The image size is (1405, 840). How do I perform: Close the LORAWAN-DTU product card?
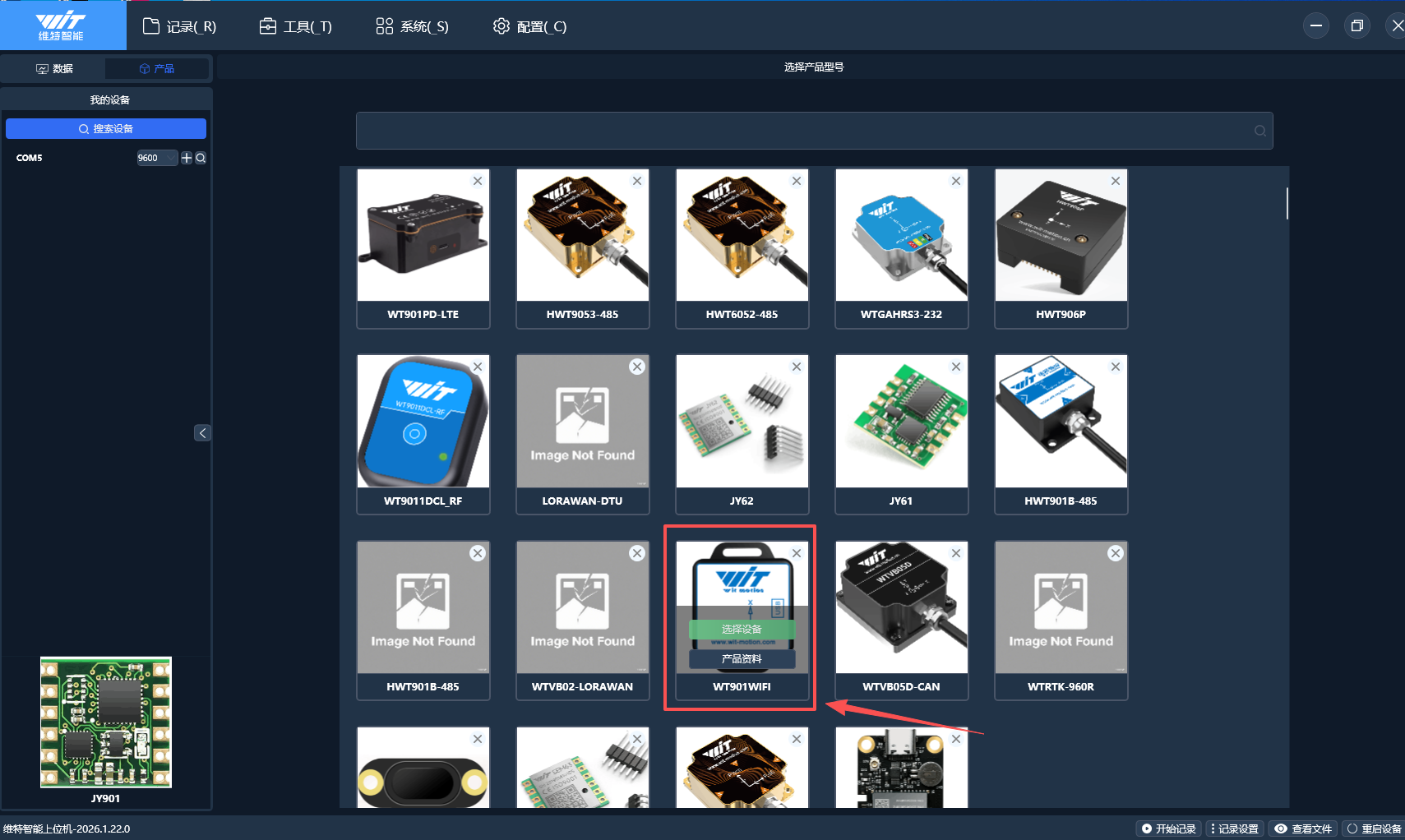[x=637, y=367]
